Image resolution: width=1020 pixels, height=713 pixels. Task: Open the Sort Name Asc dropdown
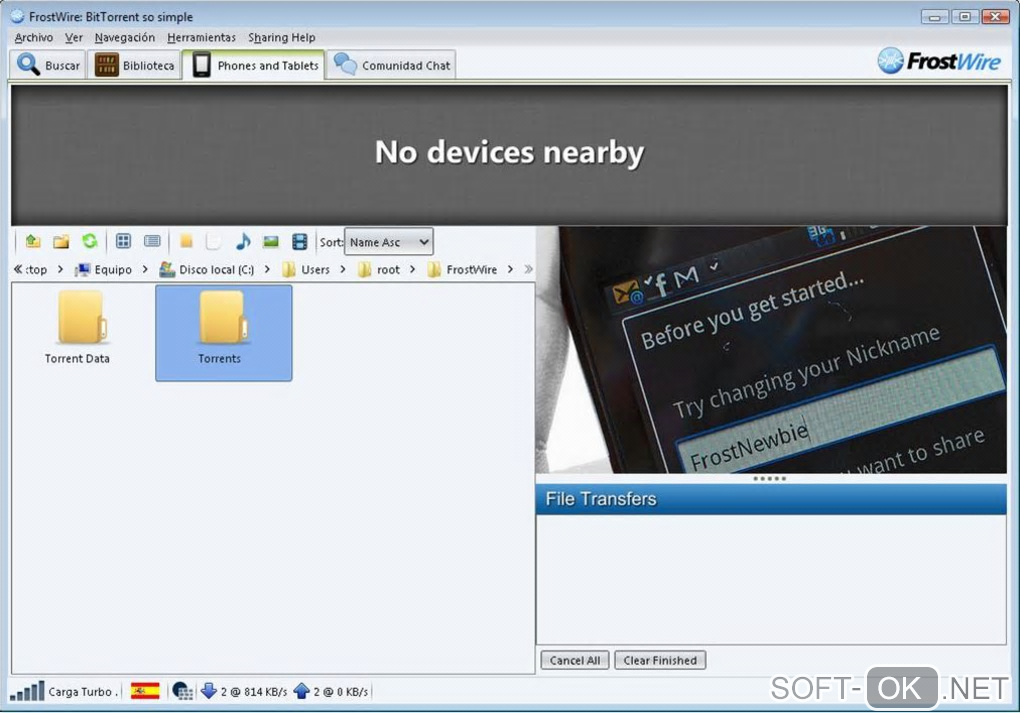(388, 242)
